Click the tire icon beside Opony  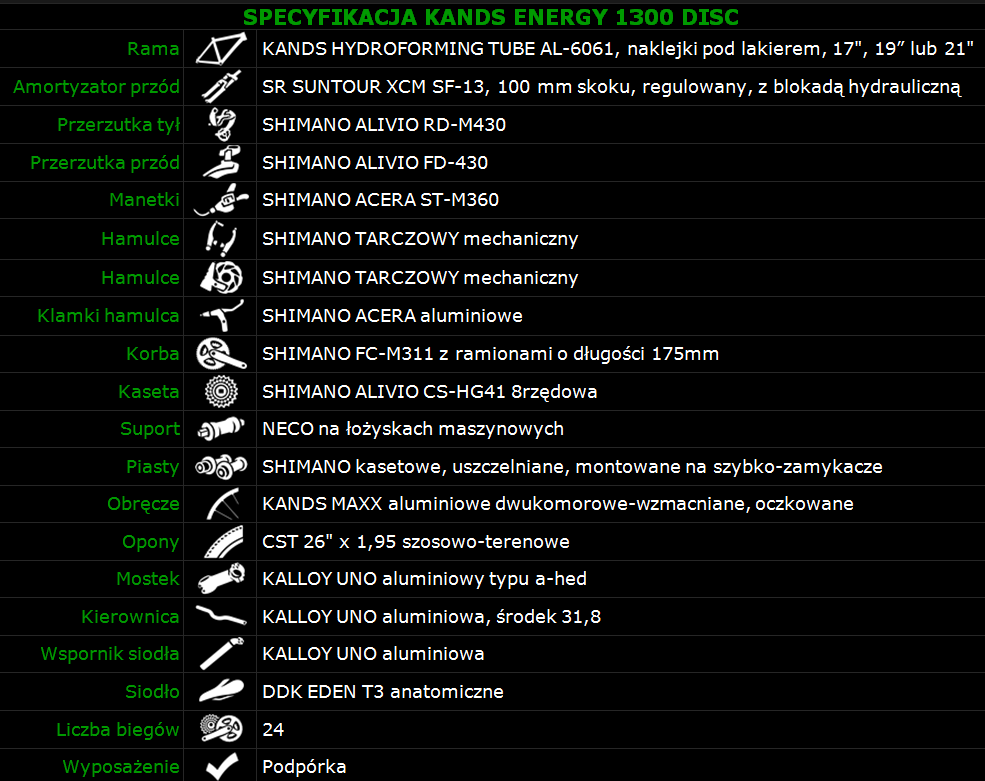[x=223, y=542]
